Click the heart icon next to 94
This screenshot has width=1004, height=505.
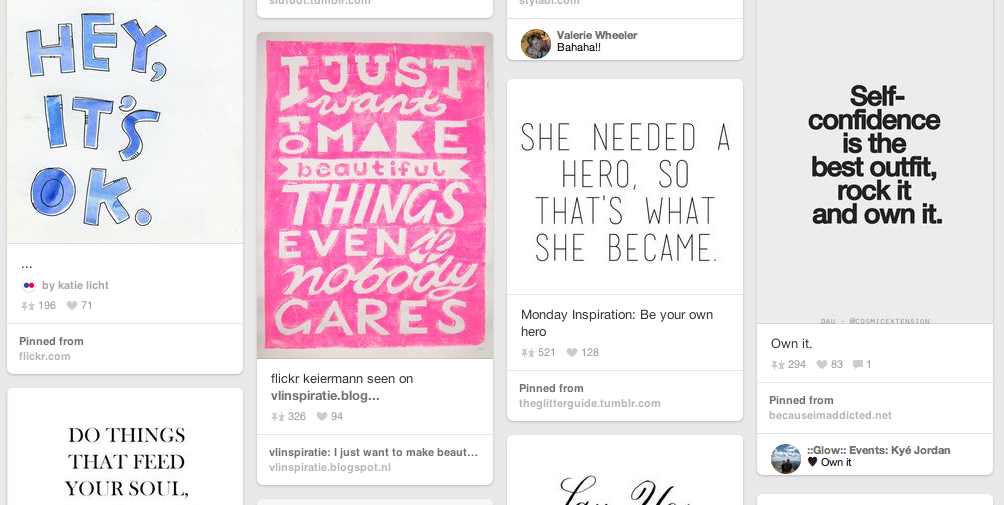point(321,417)
